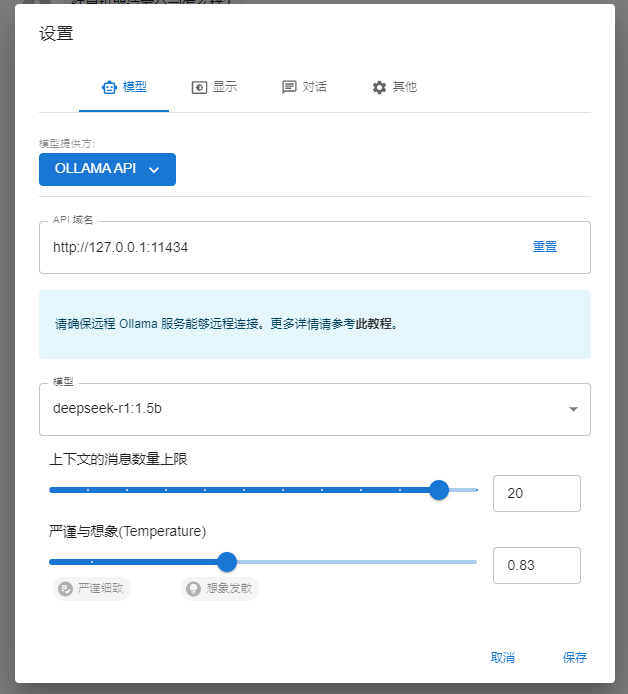Click the 模型提供方 label
The height and width of the screenshot is (694, 628).
[67, 143]
